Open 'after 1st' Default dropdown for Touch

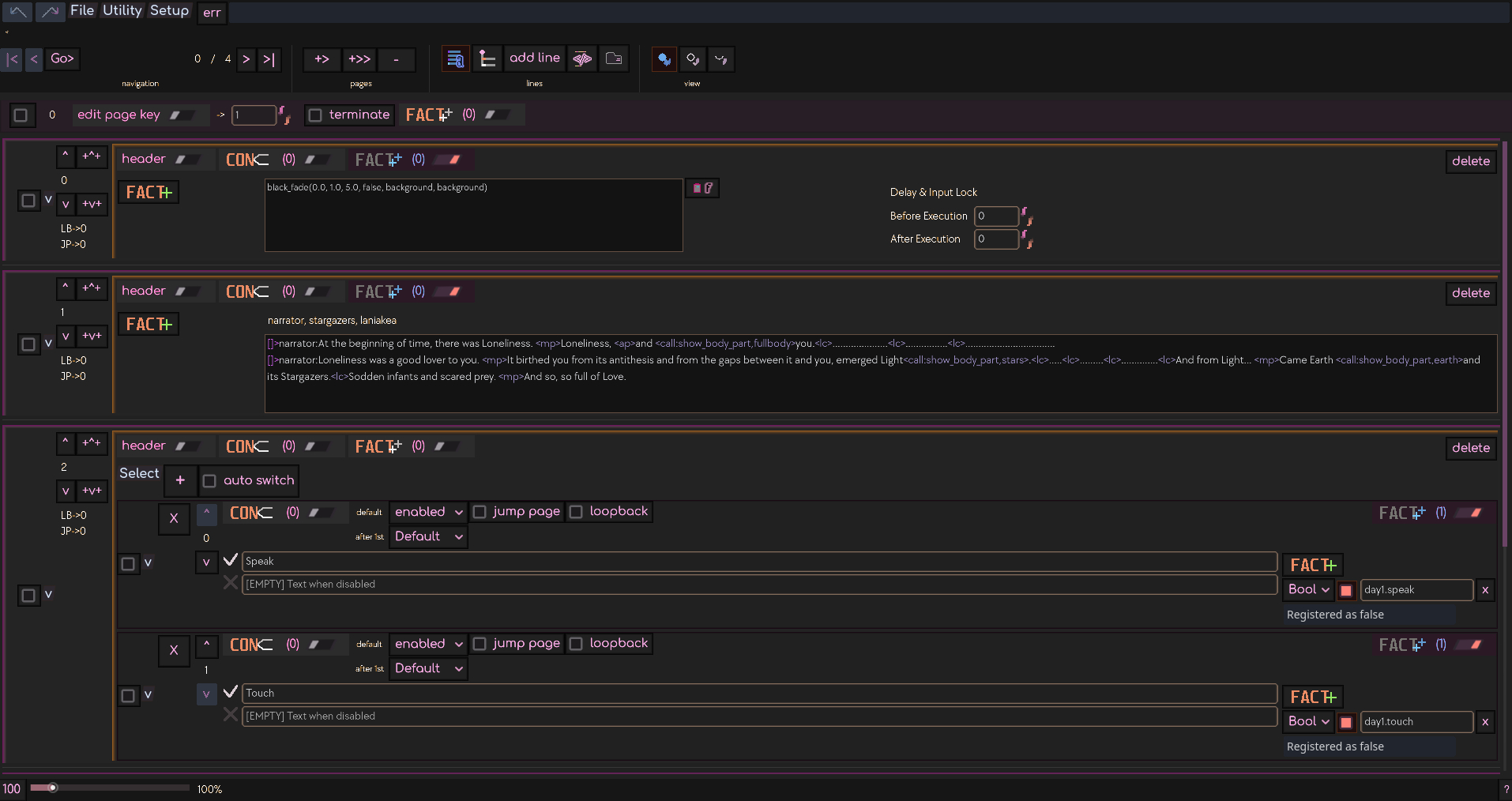pos(427,668)
